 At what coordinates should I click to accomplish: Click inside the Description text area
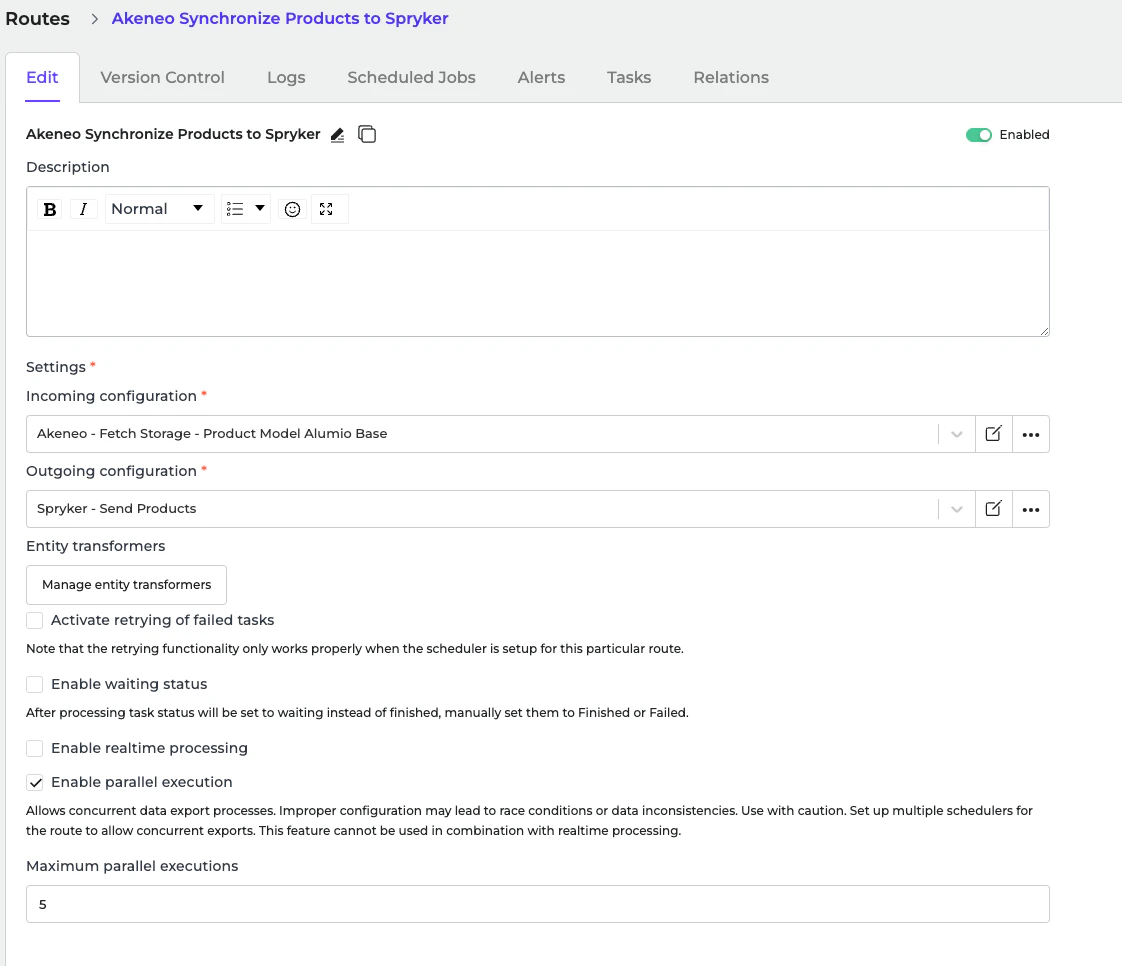point(537,283)
